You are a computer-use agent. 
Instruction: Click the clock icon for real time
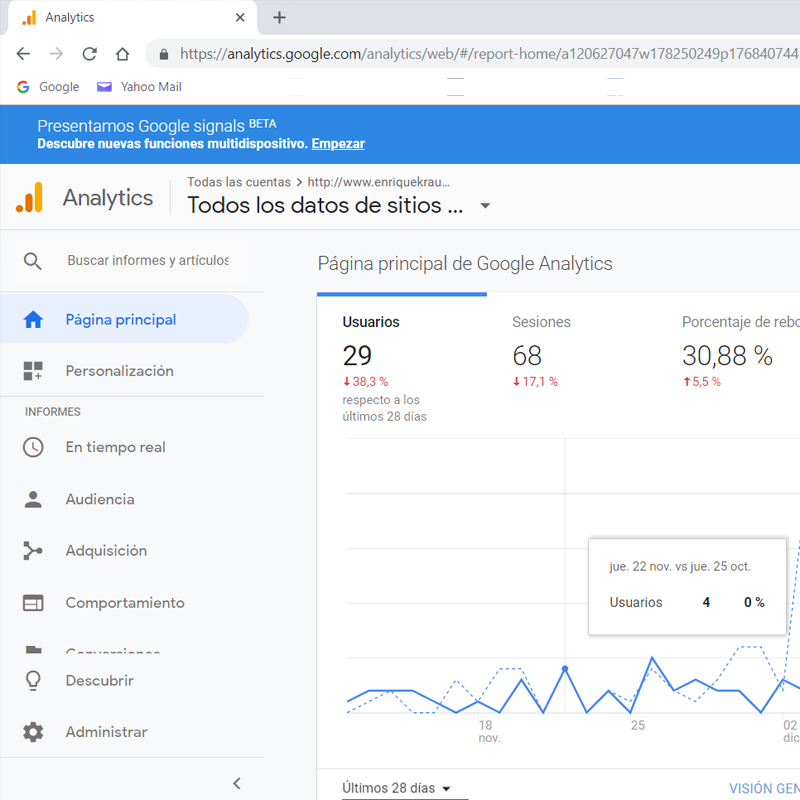[33, 447]
